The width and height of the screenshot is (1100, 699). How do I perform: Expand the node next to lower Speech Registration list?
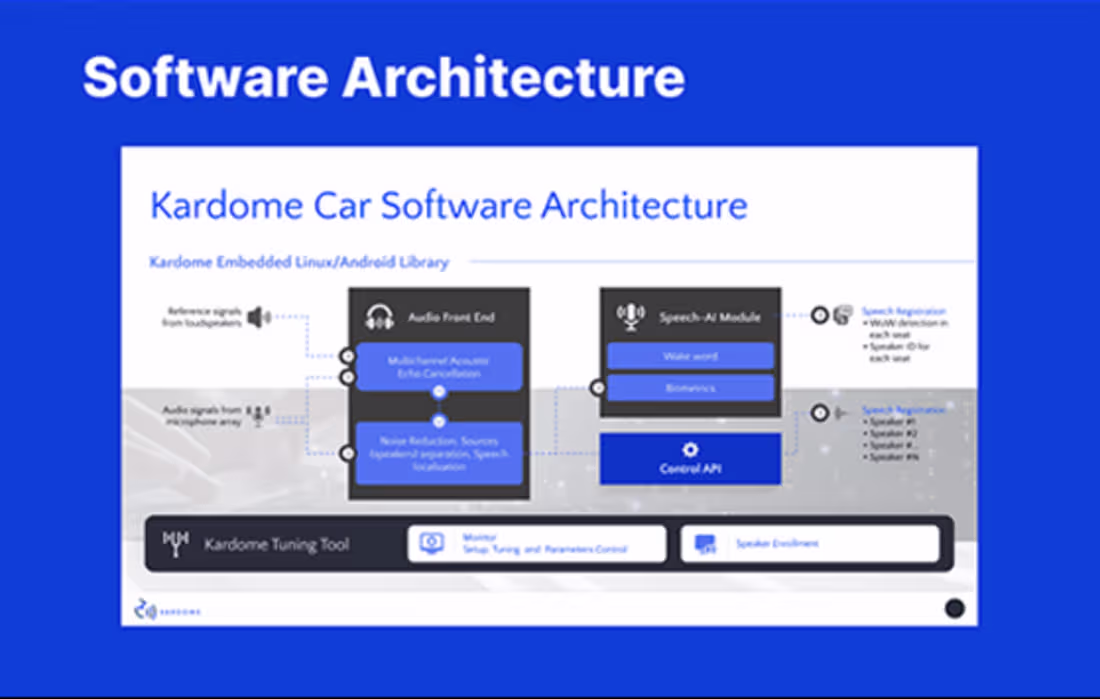pos(820,410)
